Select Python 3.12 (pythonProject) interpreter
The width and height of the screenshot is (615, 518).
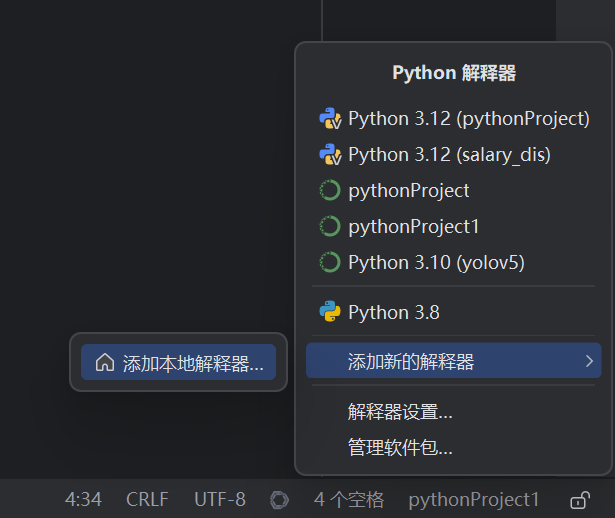point(453,118)
